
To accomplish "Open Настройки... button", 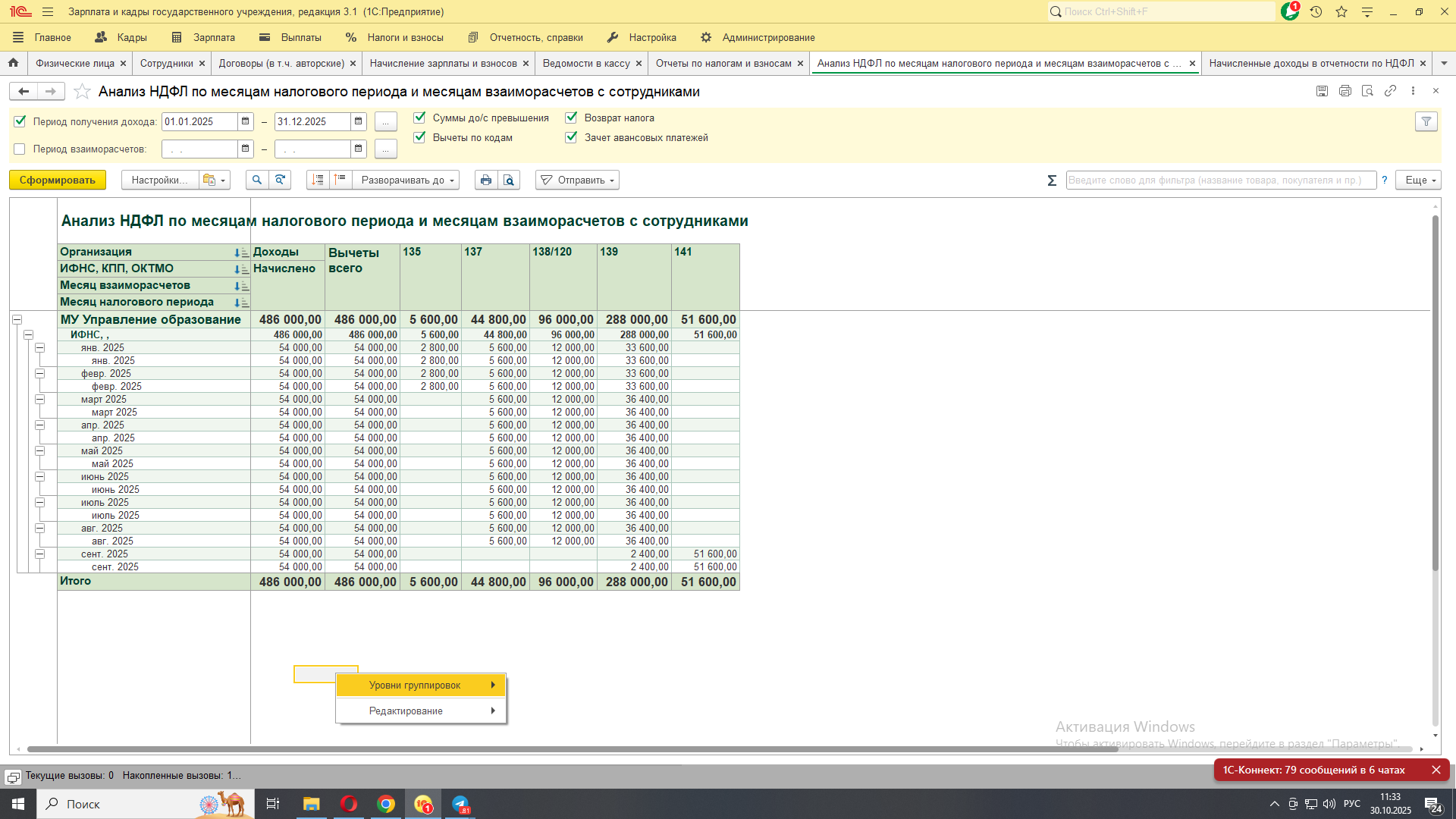I will (159, 180).
